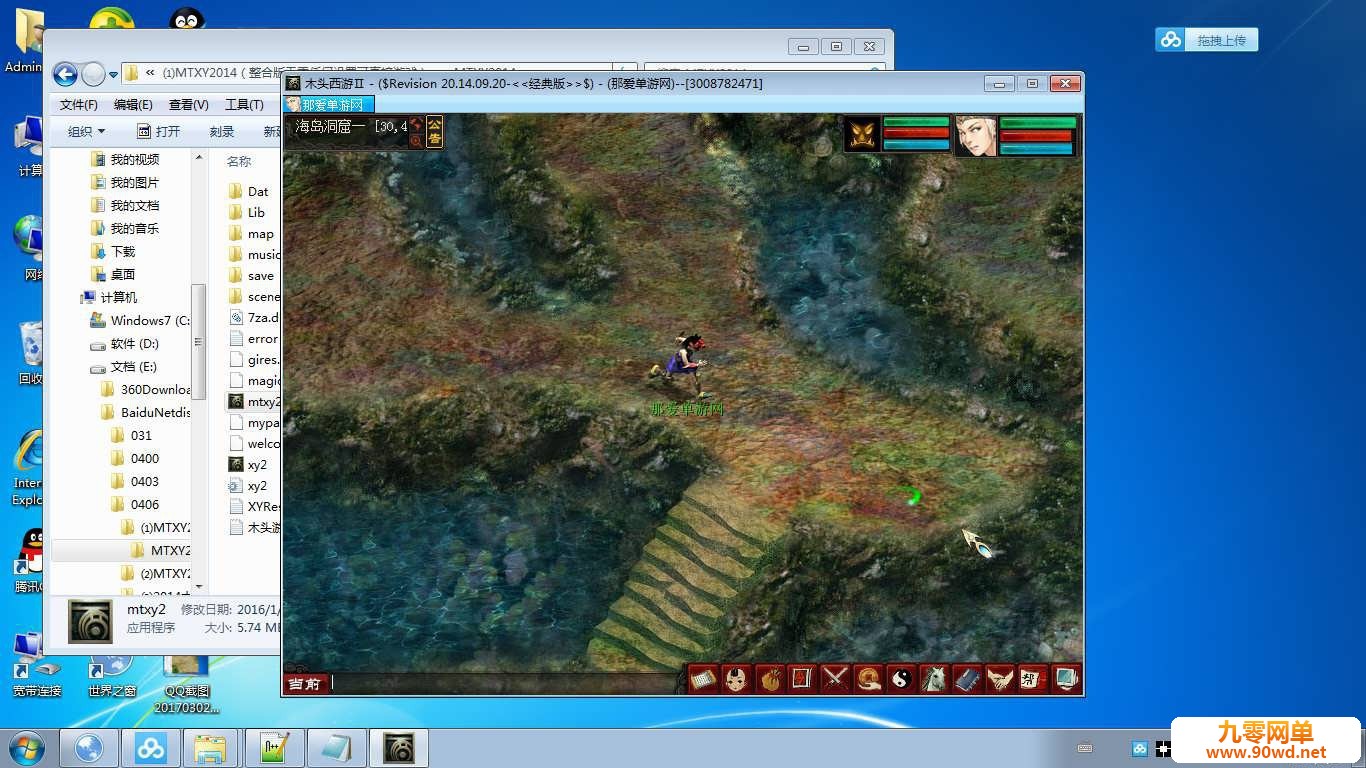Select 下载 in Explorer navigation tree
Viewport: 1366px width, 768px height.
click(x=113, y=251)
